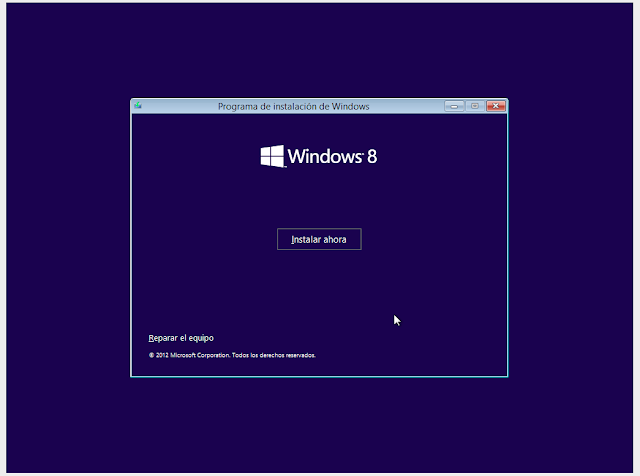This screenshot has height=476, width=640.
Task: Click the Windows 8 logo
Action: (x=319, y=156)
